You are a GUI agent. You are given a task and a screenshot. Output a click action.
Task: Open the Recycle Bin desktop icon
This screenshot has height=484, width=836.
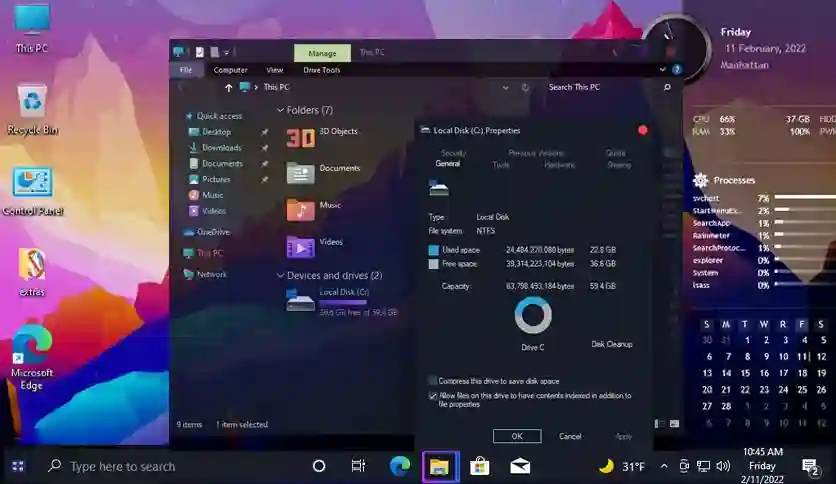33,109
